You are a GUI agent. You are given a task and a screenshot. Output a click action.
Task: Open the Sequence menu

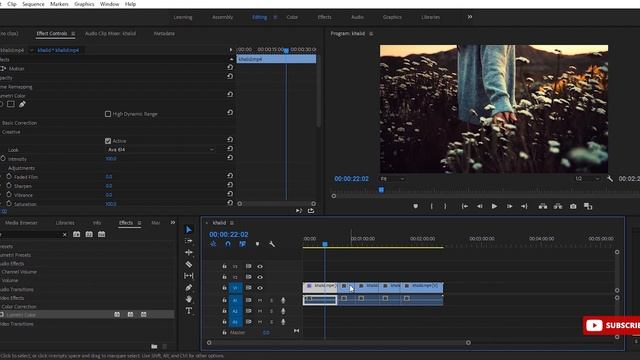coord(33,4)
